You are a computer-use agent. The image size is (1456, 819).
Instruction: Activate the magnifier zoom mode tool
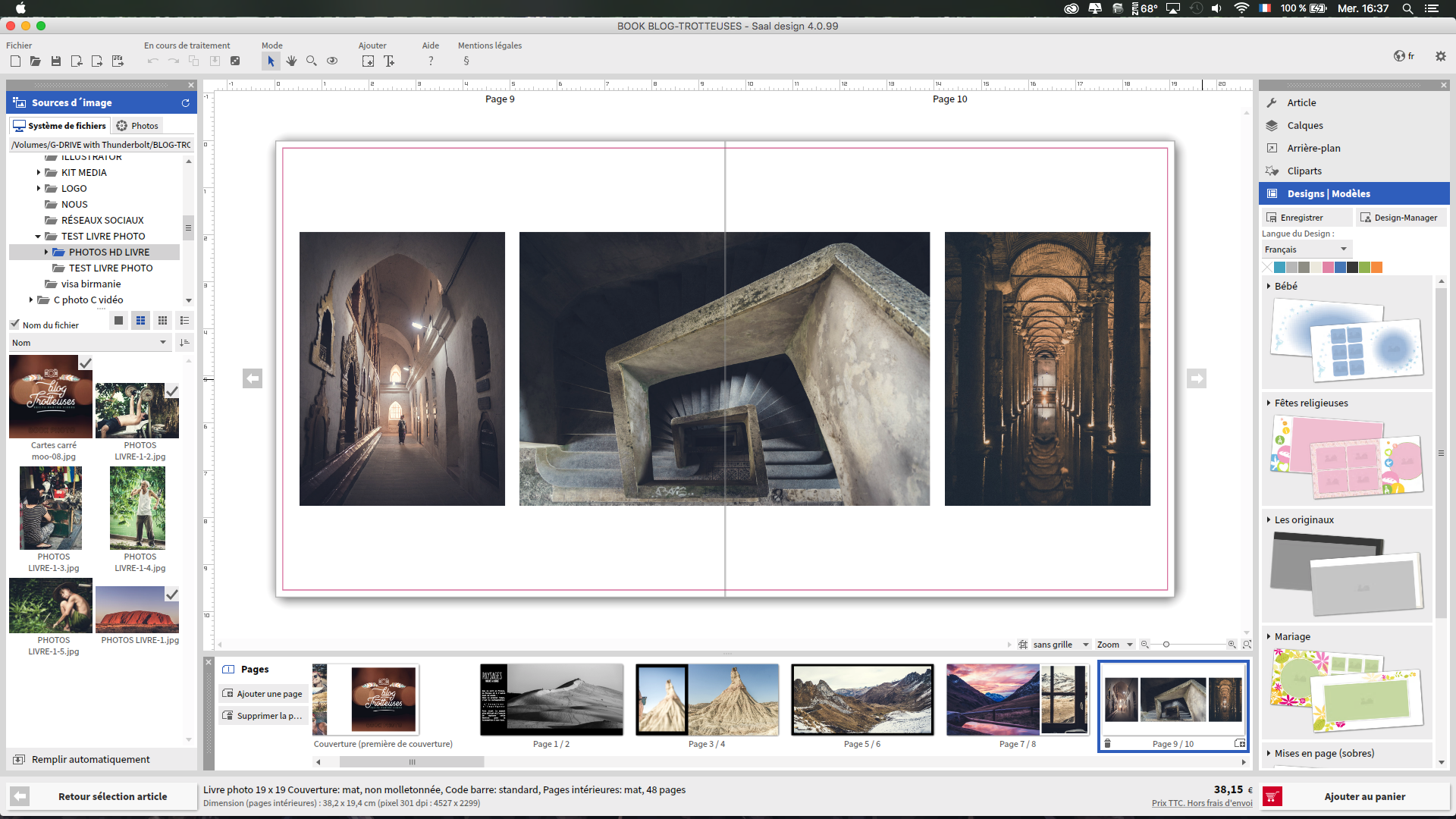[312, 61]
